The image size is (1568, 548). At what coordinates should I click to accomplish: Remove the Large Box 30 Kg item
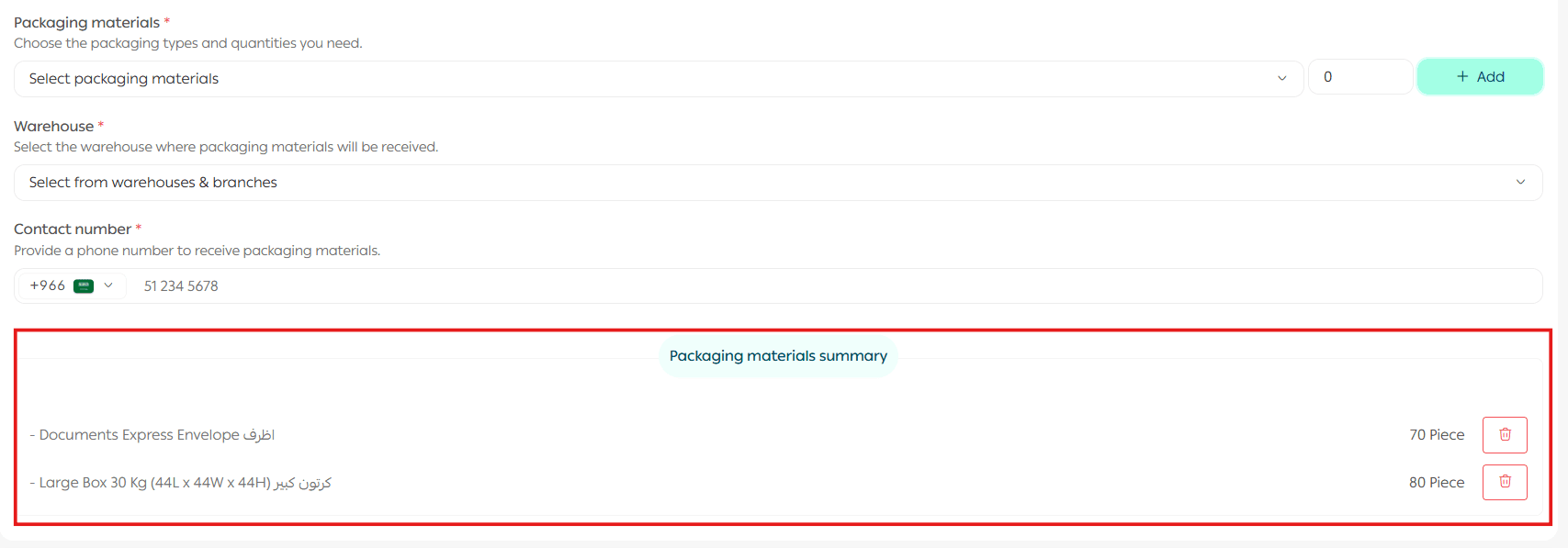(x=1505, y=482)
